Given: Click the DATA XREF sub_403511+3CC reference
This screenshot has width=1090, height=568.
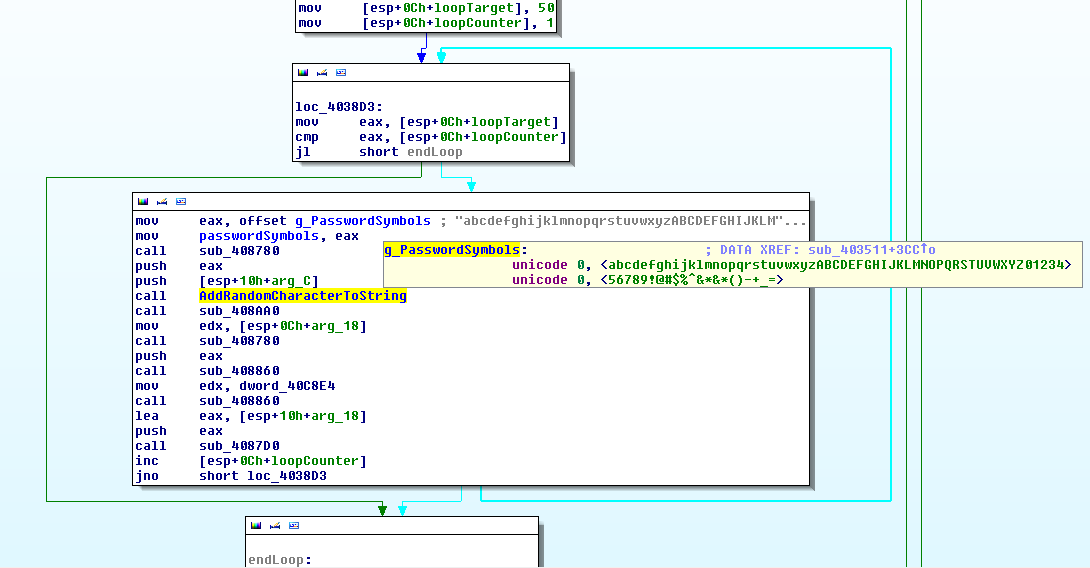Looking at the screenshot, I should click(x=821, y=250).
